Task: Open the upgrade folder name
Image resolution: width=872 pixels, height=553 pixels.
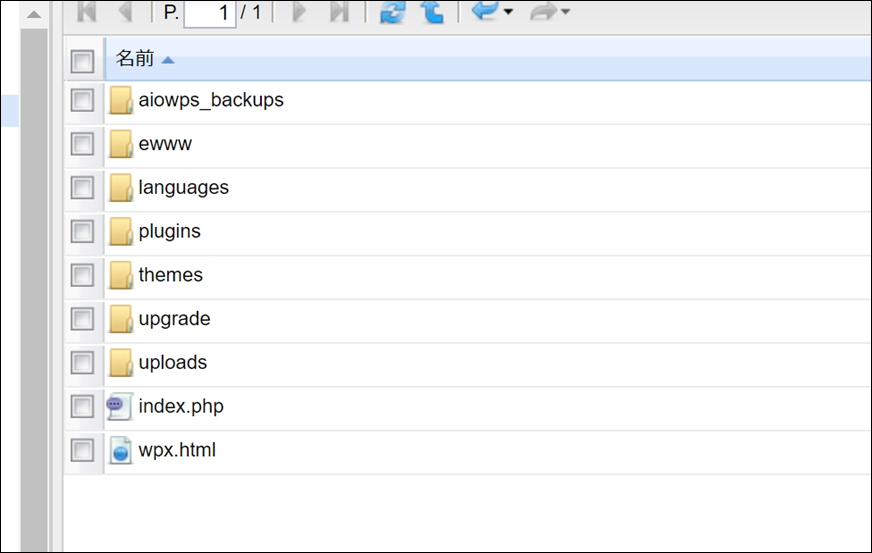Action: (x=175, y=319)
